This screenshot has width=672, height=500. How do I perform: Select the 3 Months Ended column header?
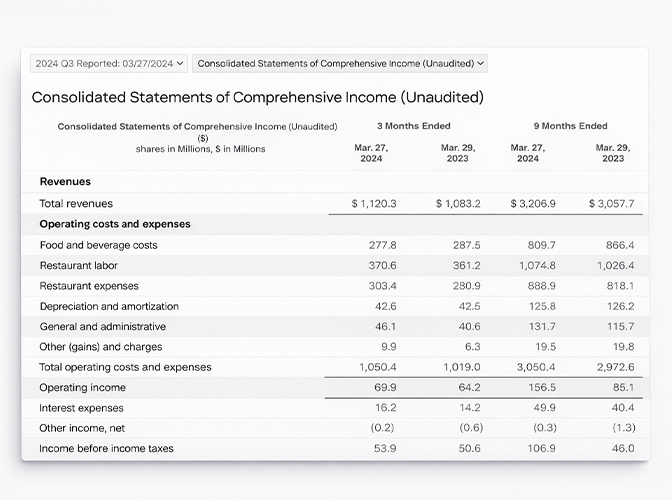pos(413,126)
